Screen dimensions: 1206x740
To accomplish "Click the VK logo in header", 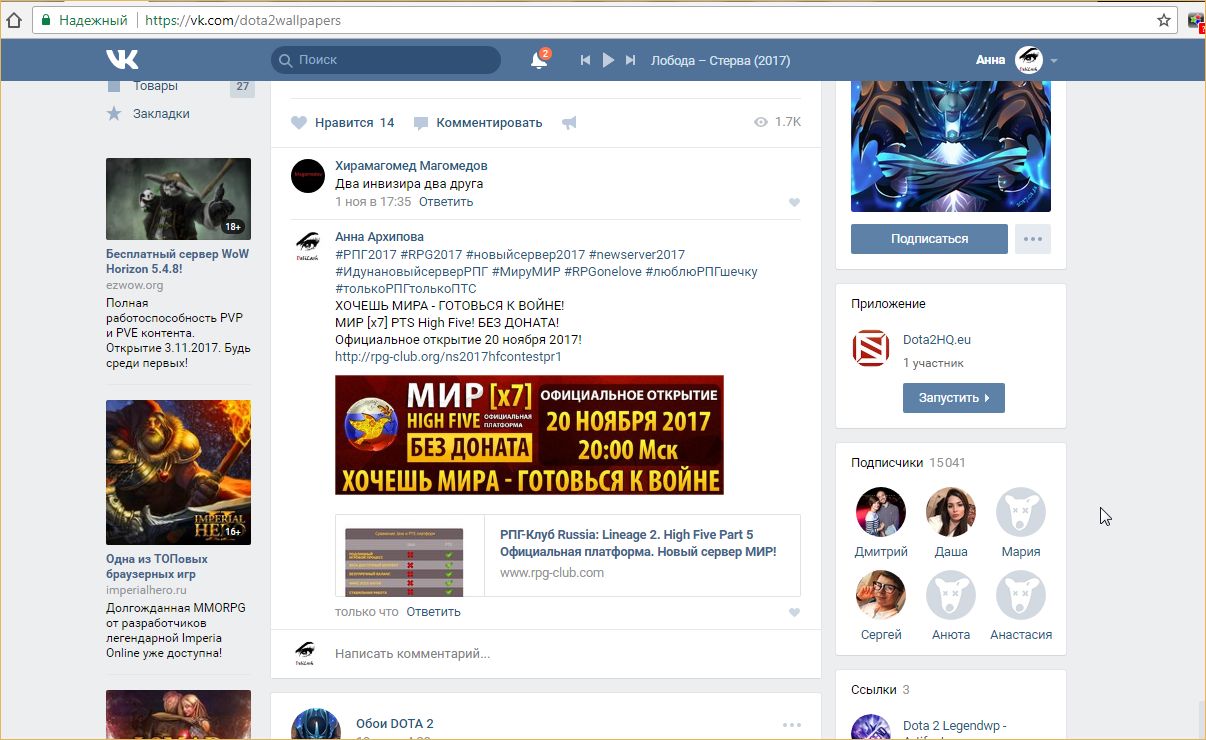I will [x=122, y=59].
